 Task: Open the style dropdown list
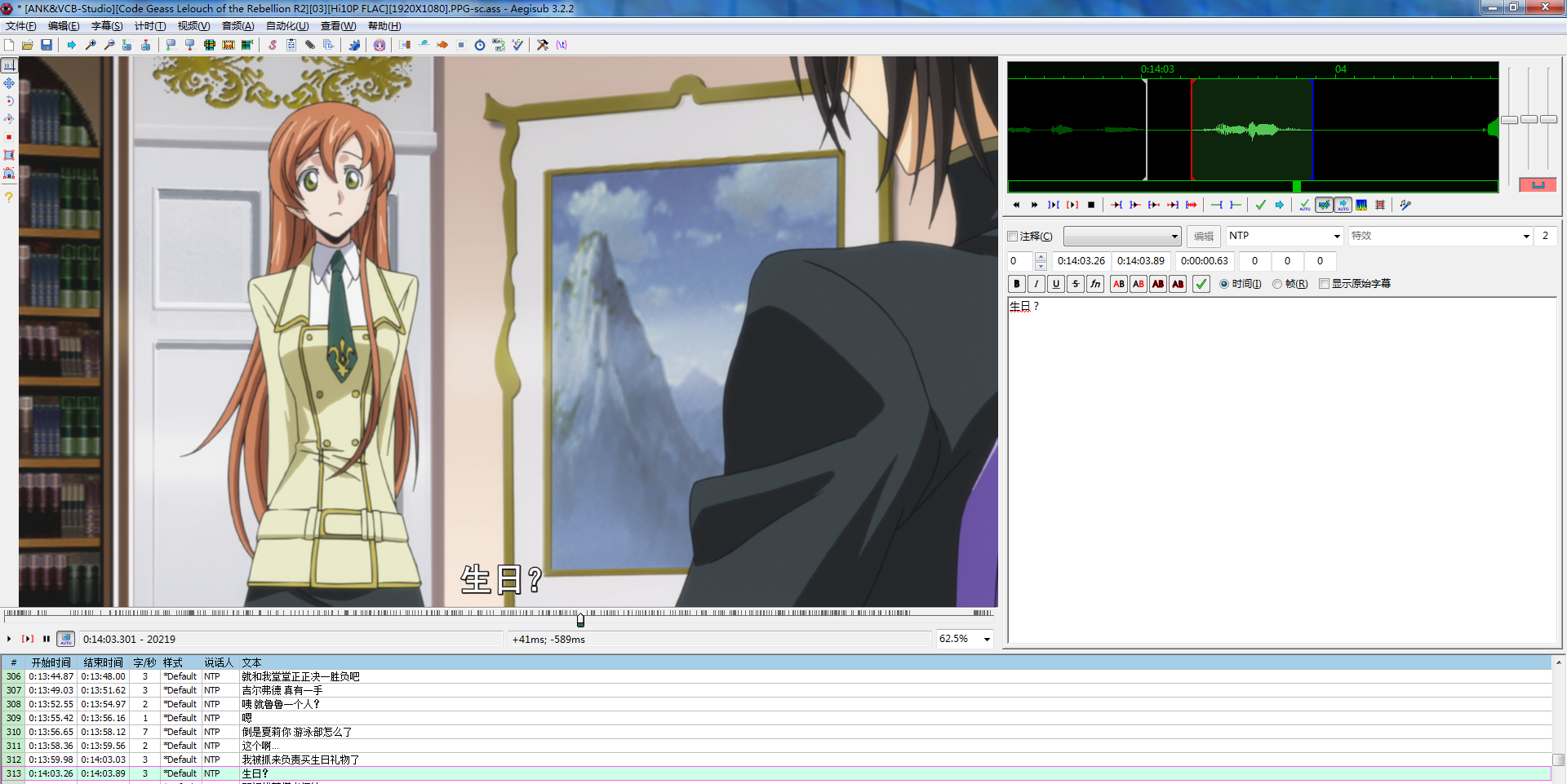[x=1122, y=237]
